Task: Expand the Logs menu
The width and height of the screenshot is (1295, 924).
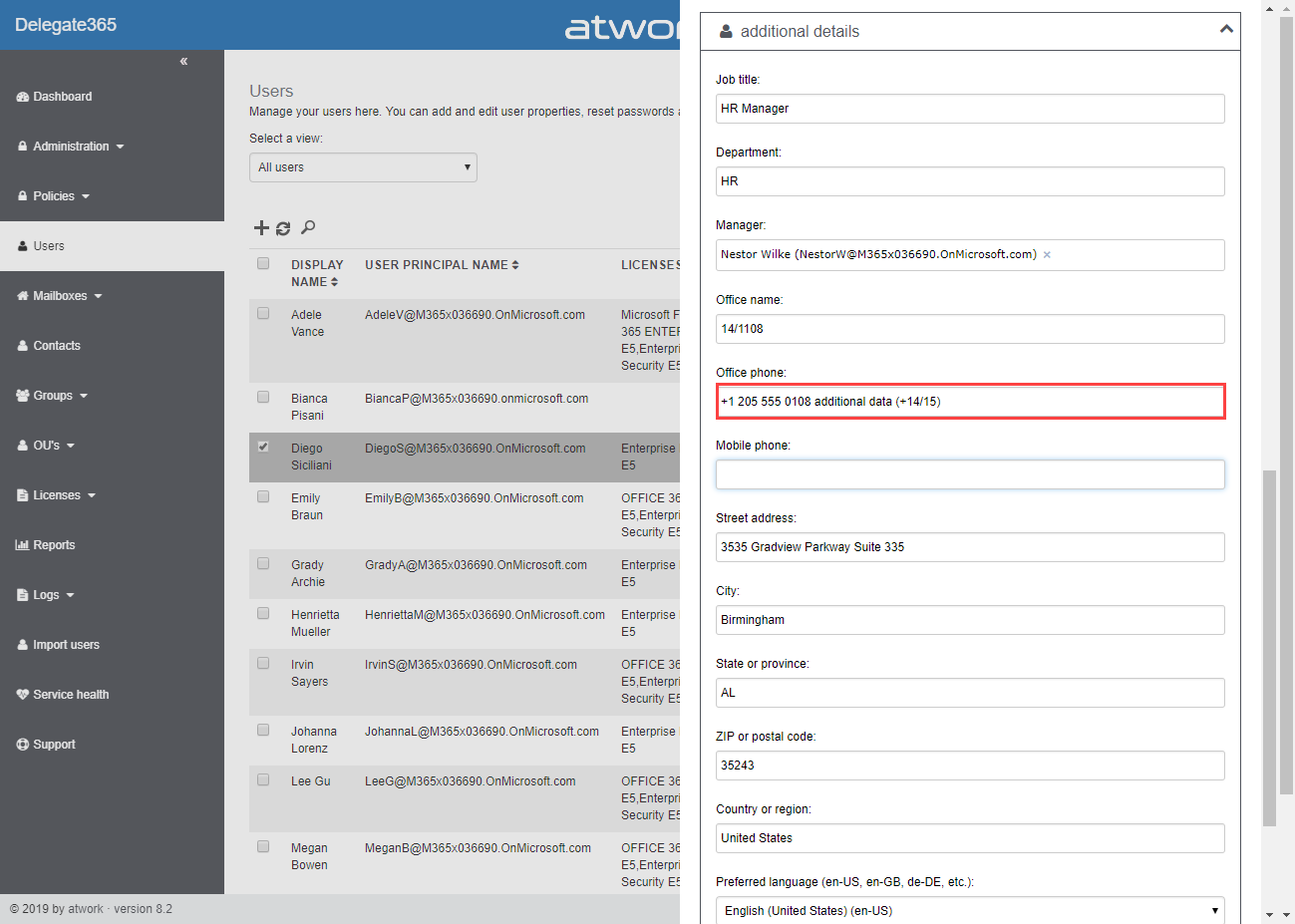Action: pos(46,595)
